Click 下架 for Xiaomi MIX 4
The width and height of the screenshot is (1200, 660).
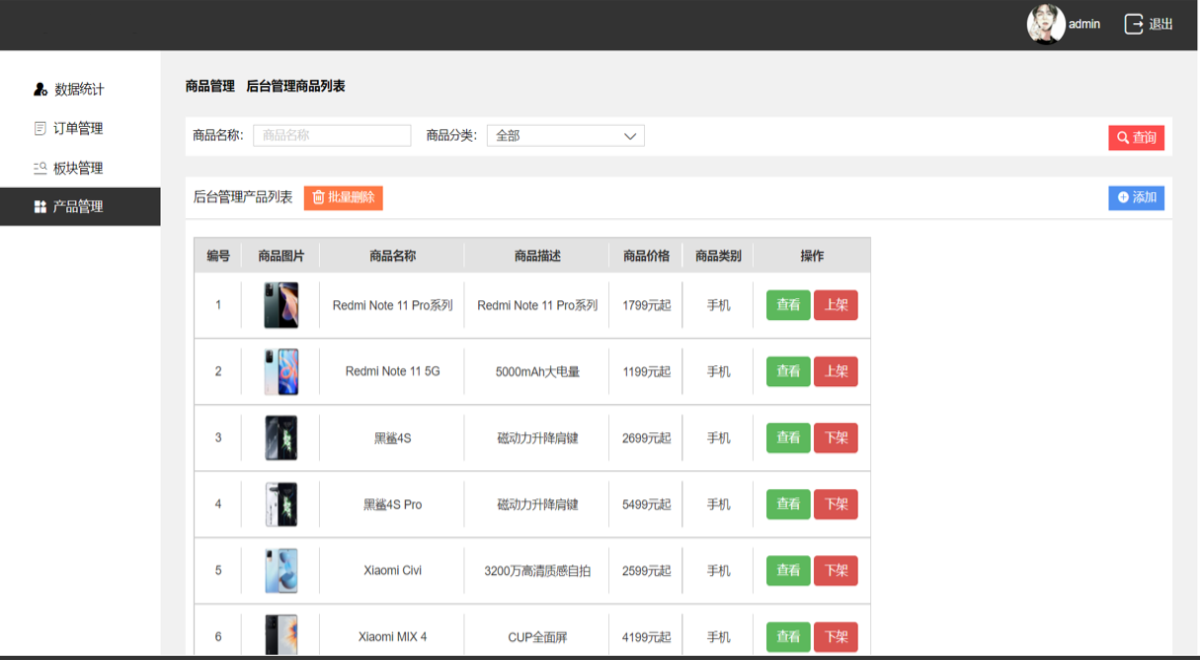(x=836, y=637)
